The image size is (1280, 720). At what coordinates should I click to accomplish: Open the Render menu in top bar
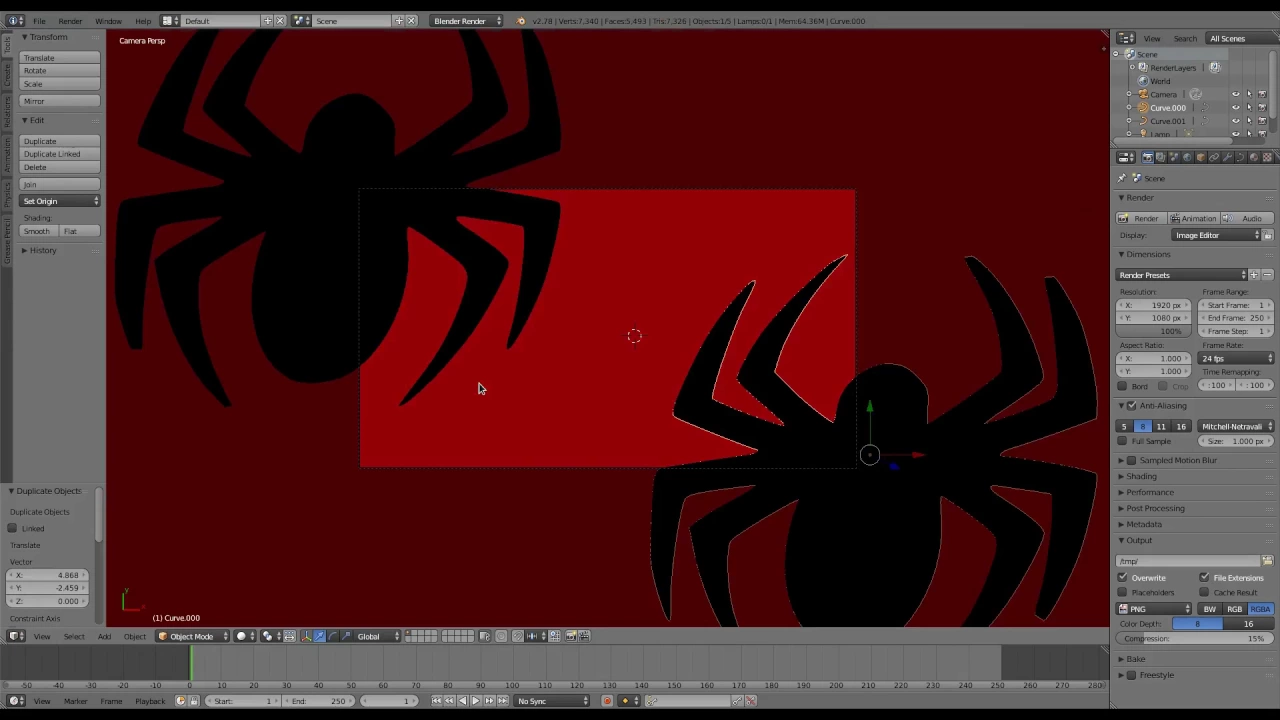[x=70, y=21]
